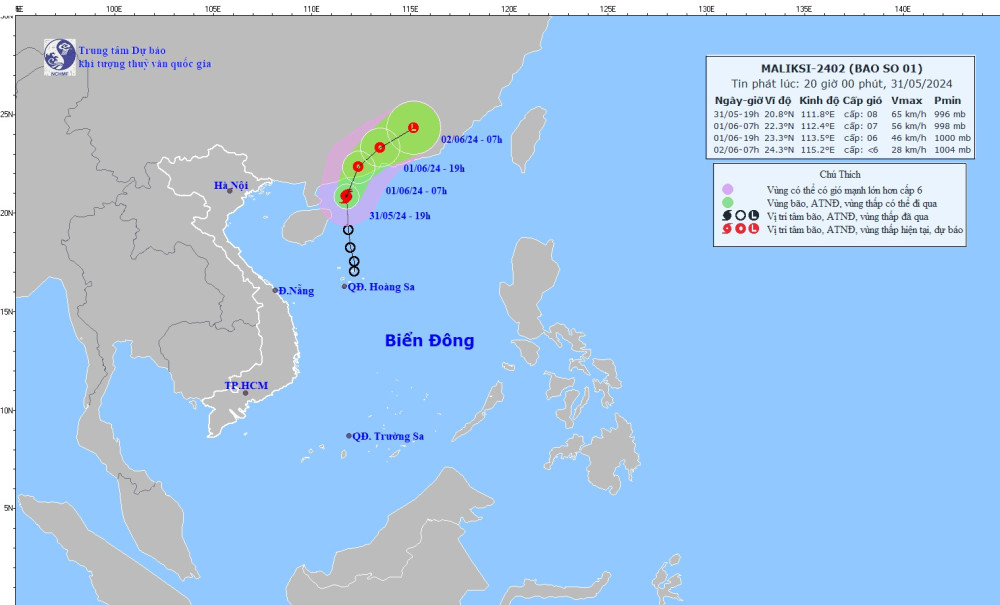Viewport: 1000px width, 605px height.
Task: Click legend text 'Vùng bão, ATNĐ, vùng thấp có thể đi qua'
Action: (852, 203)
